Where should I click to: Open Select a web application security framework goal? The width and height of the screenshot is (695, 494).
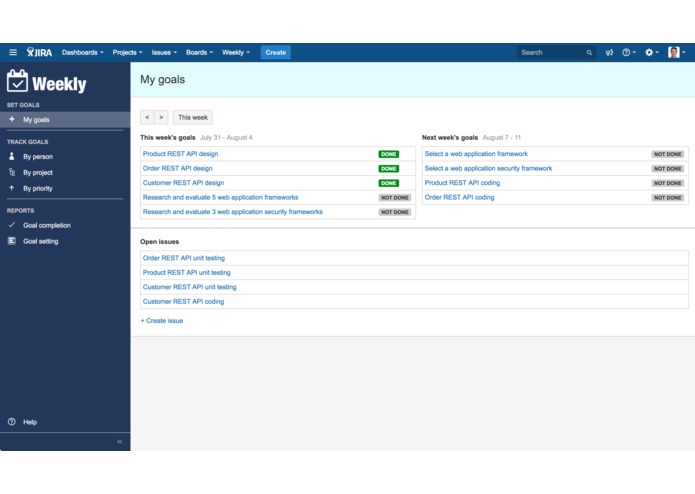click(x=488, y=168)
